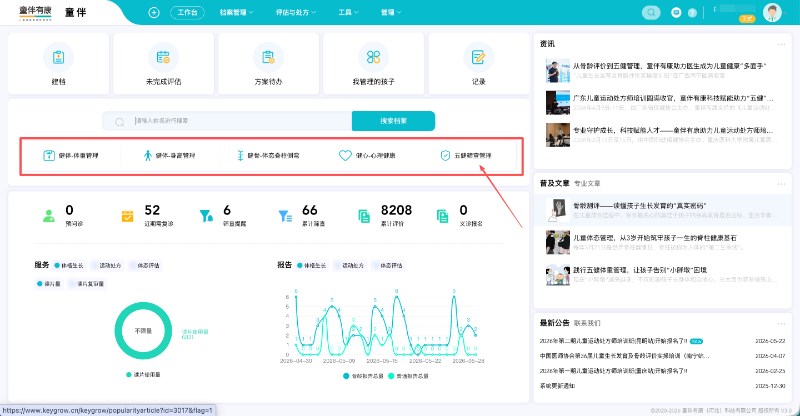Open the hand X-ray thumbnail article
This screenshot has width=800, height=416.
558,210
